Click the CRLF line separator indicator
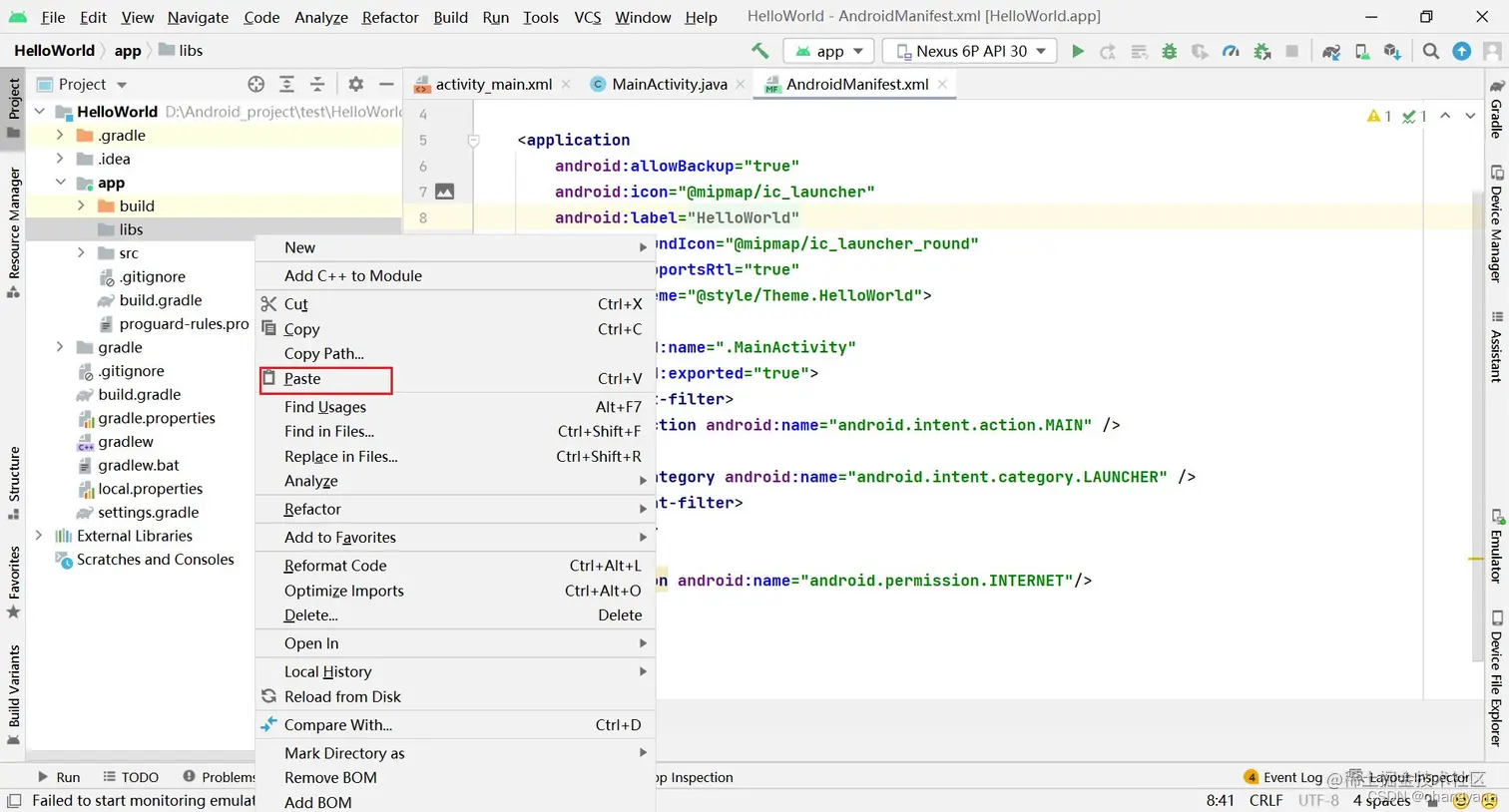 tap(1265, 800)
